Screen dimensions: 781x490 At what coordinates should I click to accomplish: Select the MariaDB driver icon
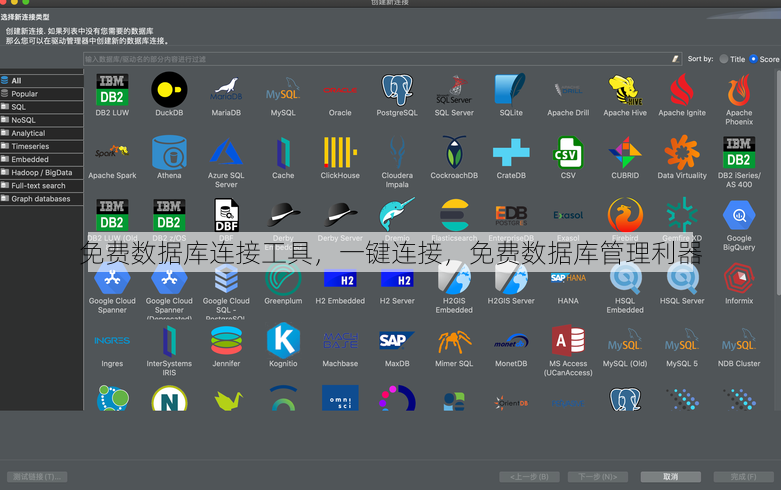[x=226, y=90]
